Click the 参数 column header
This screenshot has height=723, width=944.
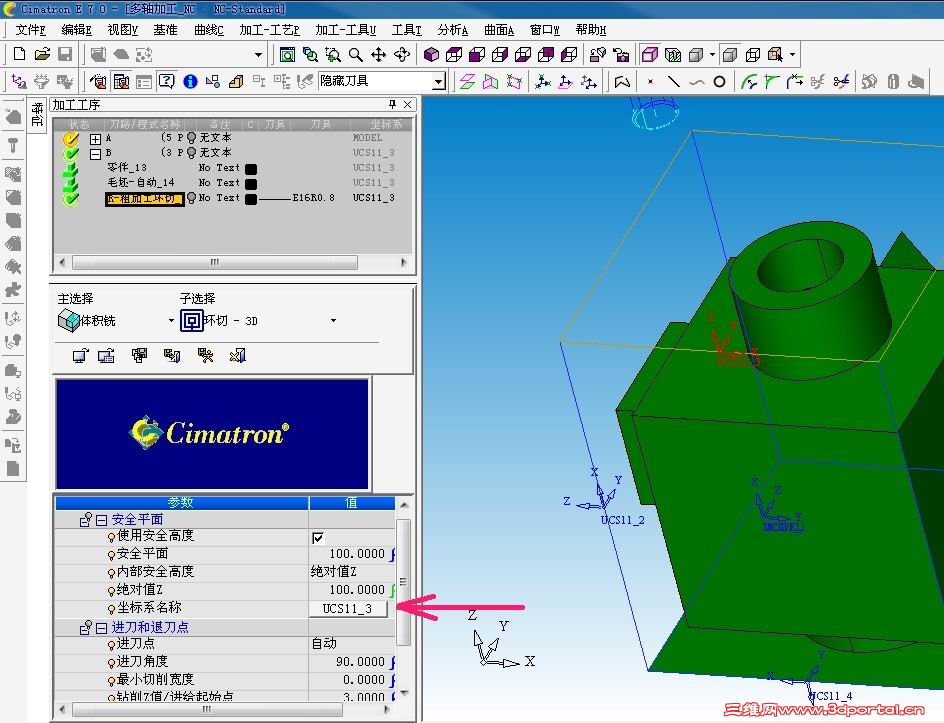click(181, 502)
